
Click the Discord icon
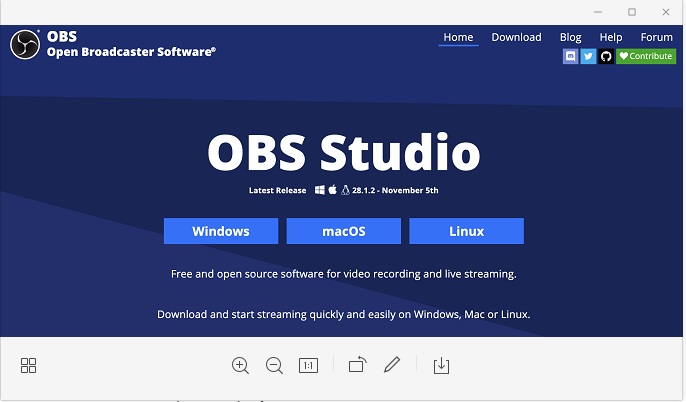tap(570, 57)
